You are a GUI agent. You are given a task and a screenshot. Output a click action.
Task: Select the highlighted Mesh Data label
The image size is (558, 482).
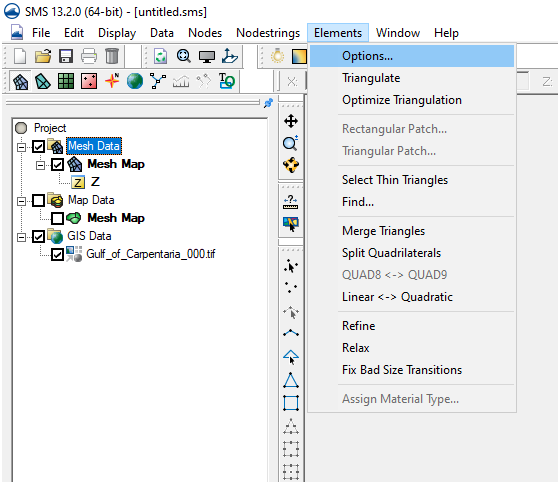[x=94, y=146]
